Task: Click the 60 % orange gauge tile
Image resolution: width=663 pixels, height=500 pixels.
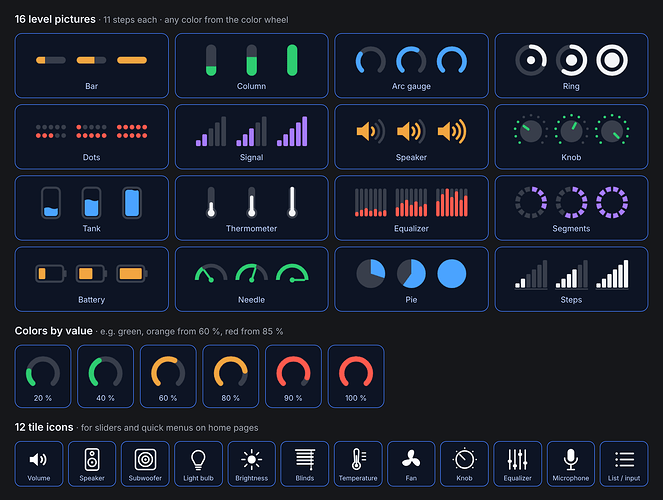Action: point(168,376)
